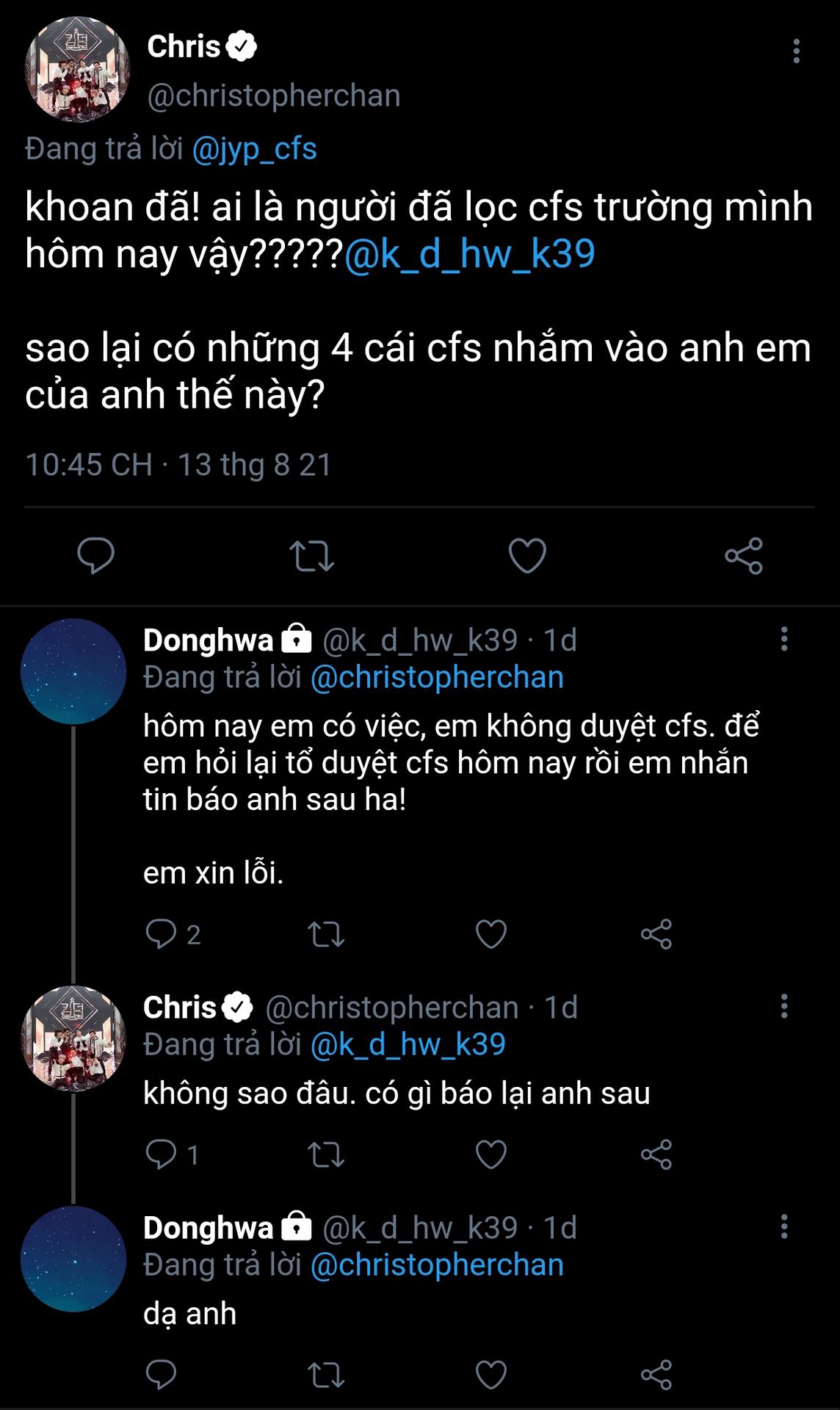Like Donghwa's first reply about duyệt cfs
The image size is (840, 1410).
[x=490, y=933]
